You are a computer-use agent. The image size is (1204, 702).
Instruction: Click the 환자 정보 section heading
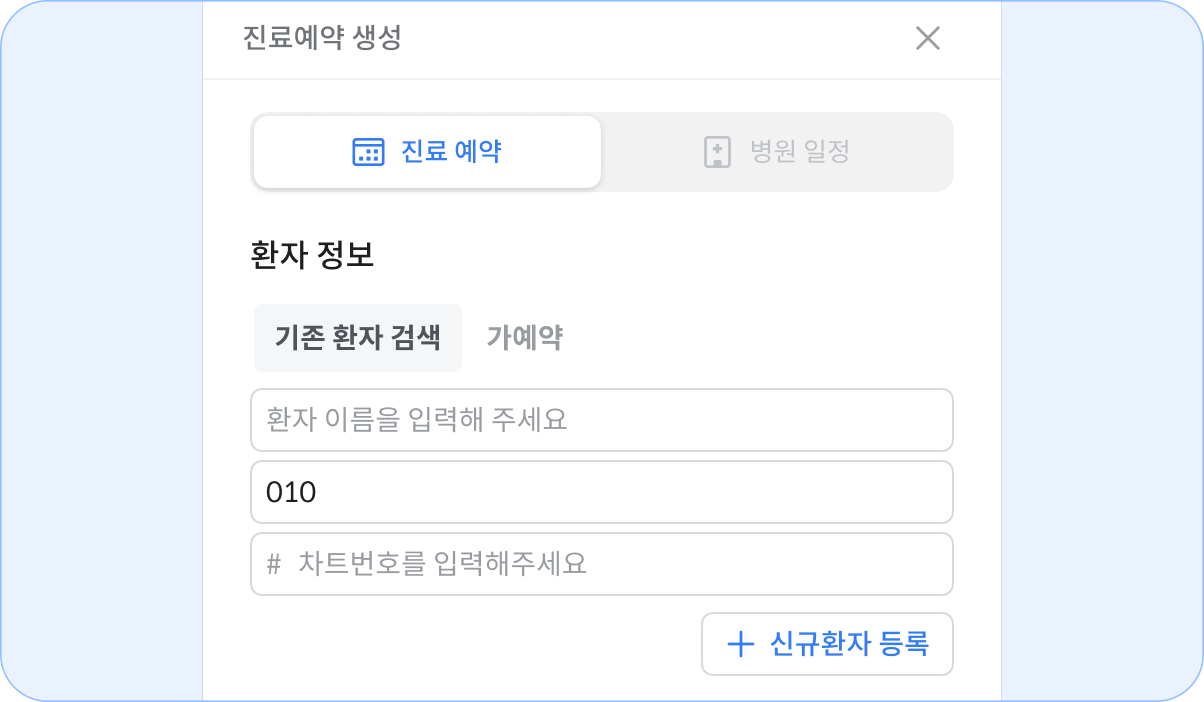pyautogui.click(x=312, y=255)
